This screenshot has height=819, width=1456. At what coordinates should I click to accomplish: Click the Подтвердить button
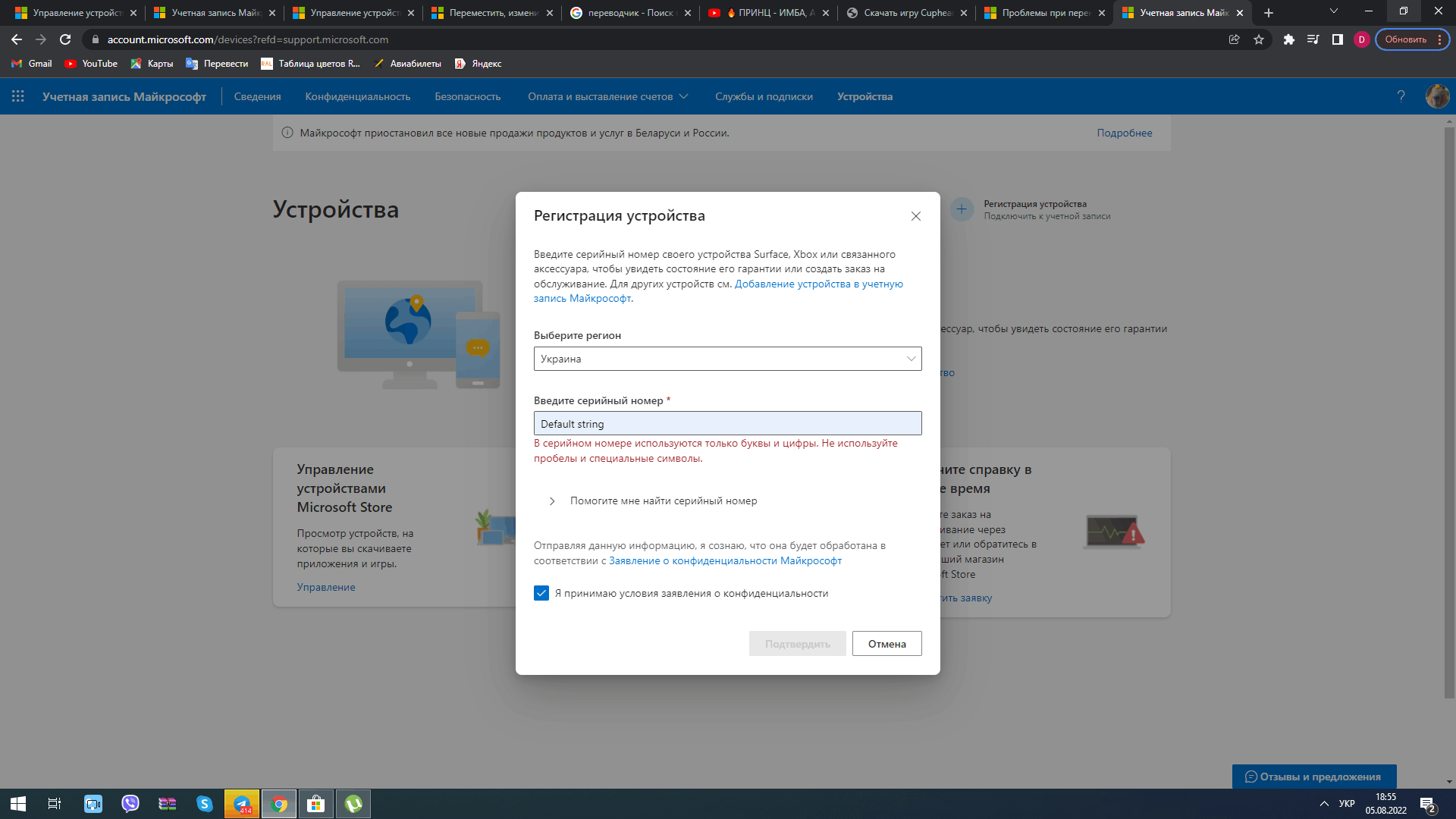point(797,644)
